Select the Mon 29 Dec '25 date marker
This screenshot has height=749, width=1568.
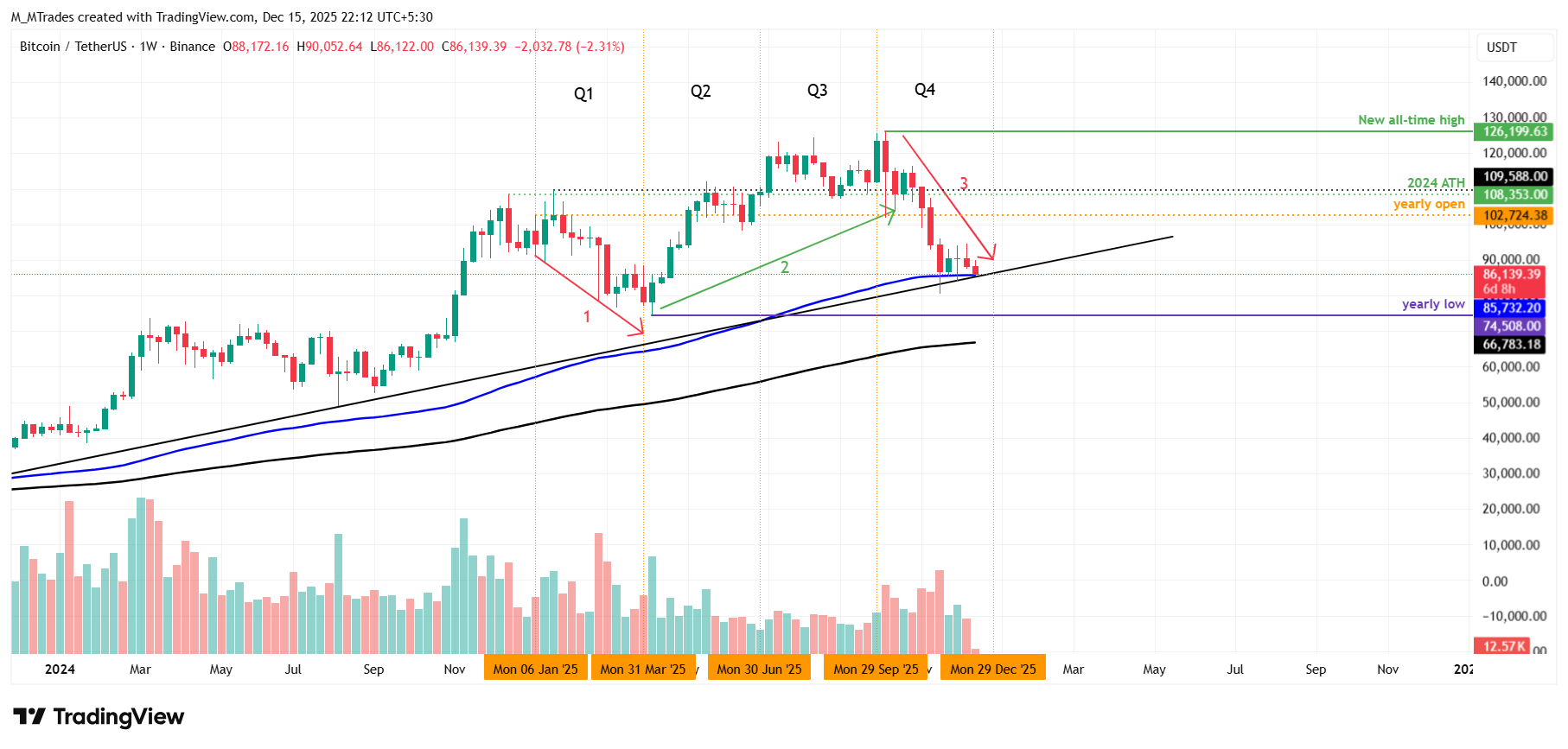(x=992, y=670)
